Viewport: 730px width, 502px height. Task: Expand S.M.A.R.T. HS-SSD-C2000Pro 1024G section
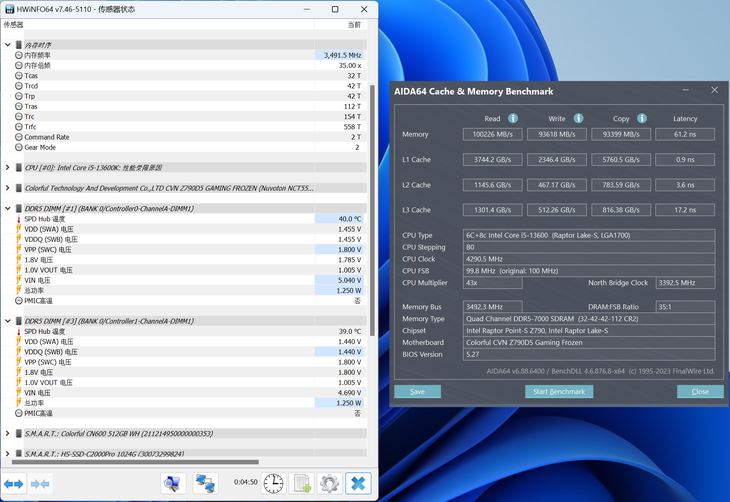click(x=8, y=454)
